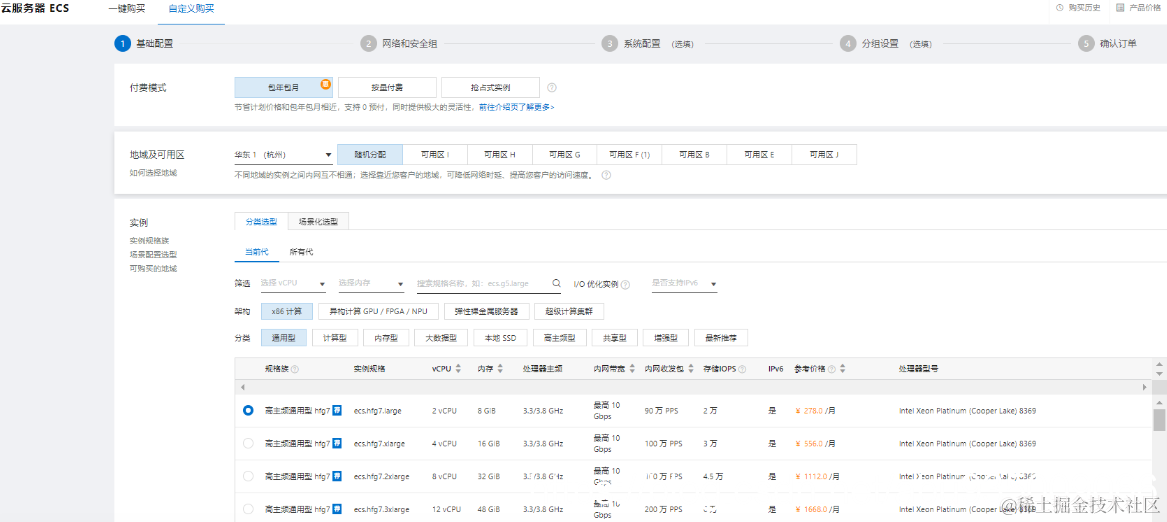Click help icon next to 规格族 header
This screenshot has width=1167, height=522.
[x=295, y=369]
